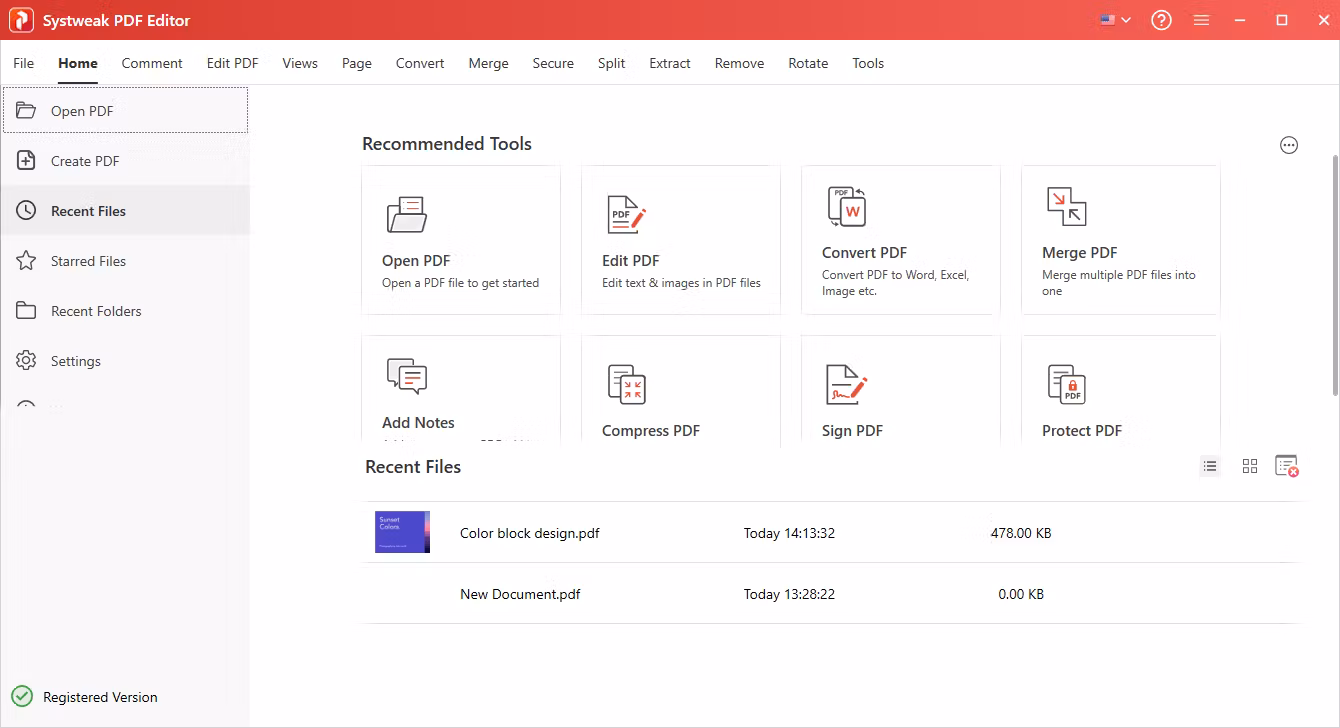Click the Convert PDF tool card icon
Viewport: 1340px width, 728px height.
(x=846, y=206)
